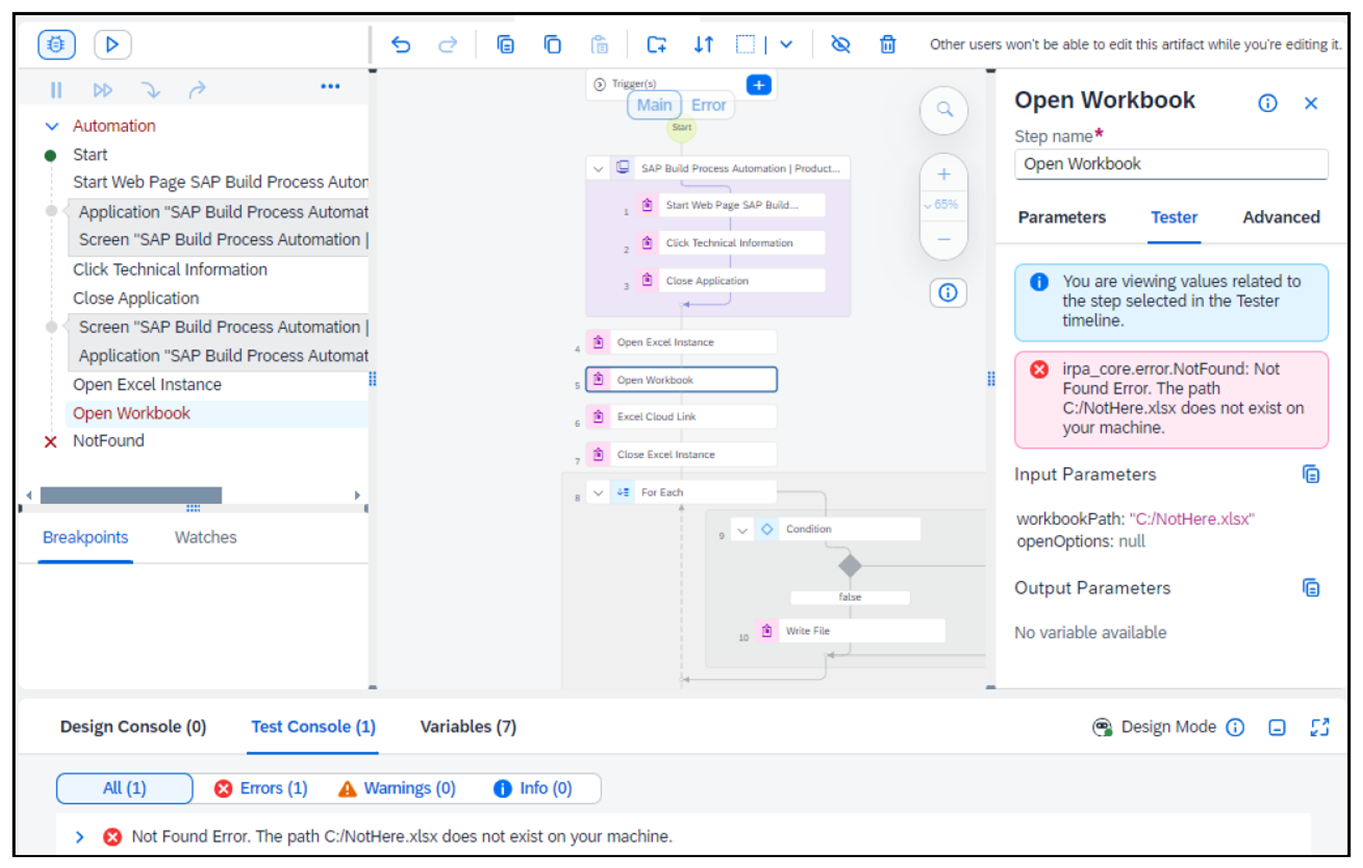
Task: Open the Test Console (1) tab
Action: (x=314, y=727)
